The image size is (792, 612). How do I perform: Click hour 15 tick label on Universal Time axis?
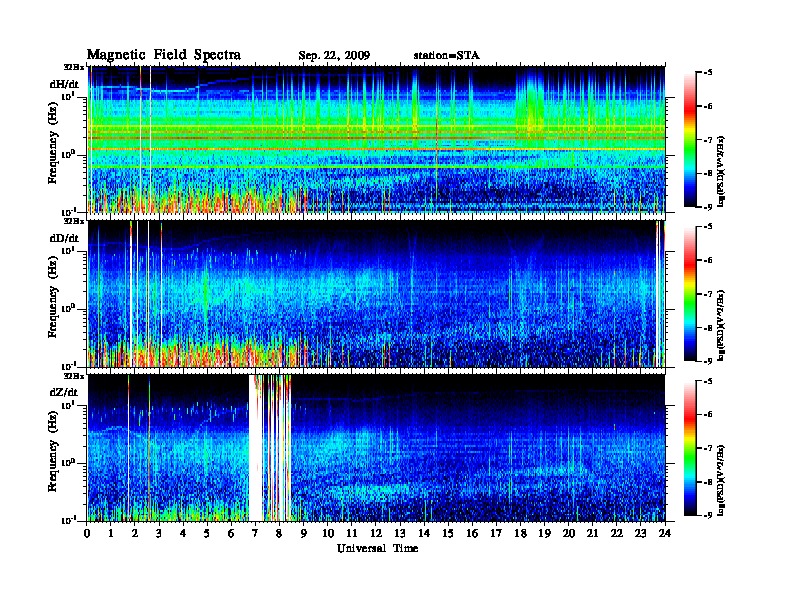[448, 534]
